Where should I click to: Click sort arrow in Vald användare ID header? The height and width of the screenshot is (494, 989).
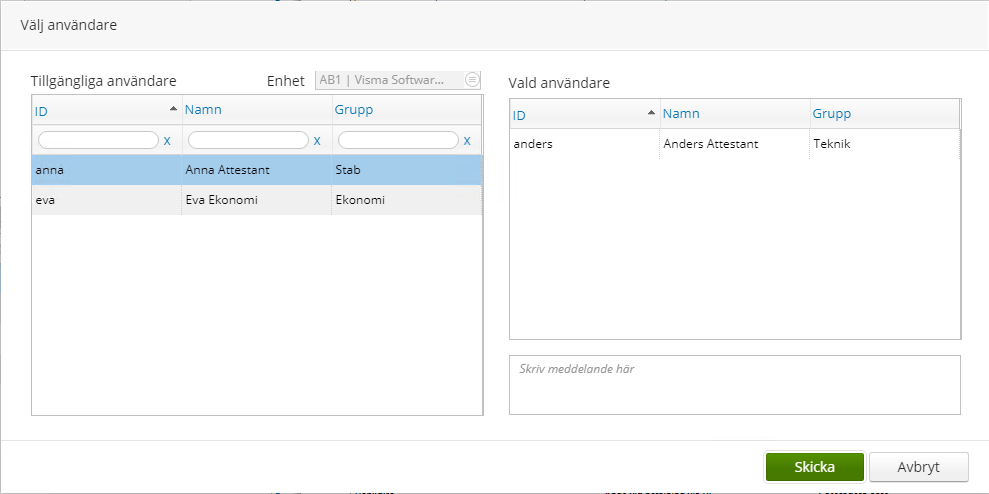652,113
